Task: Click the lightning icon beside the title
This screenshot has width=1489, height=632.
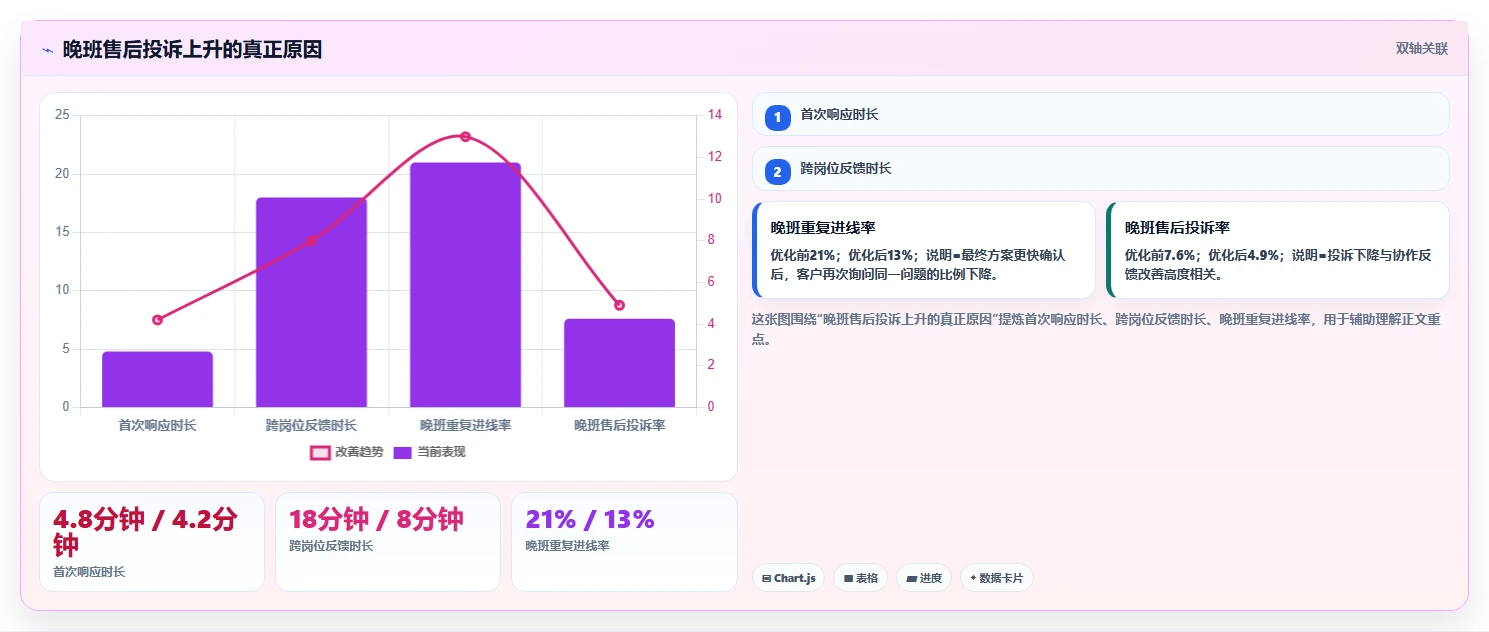Action: coord(47,50)
